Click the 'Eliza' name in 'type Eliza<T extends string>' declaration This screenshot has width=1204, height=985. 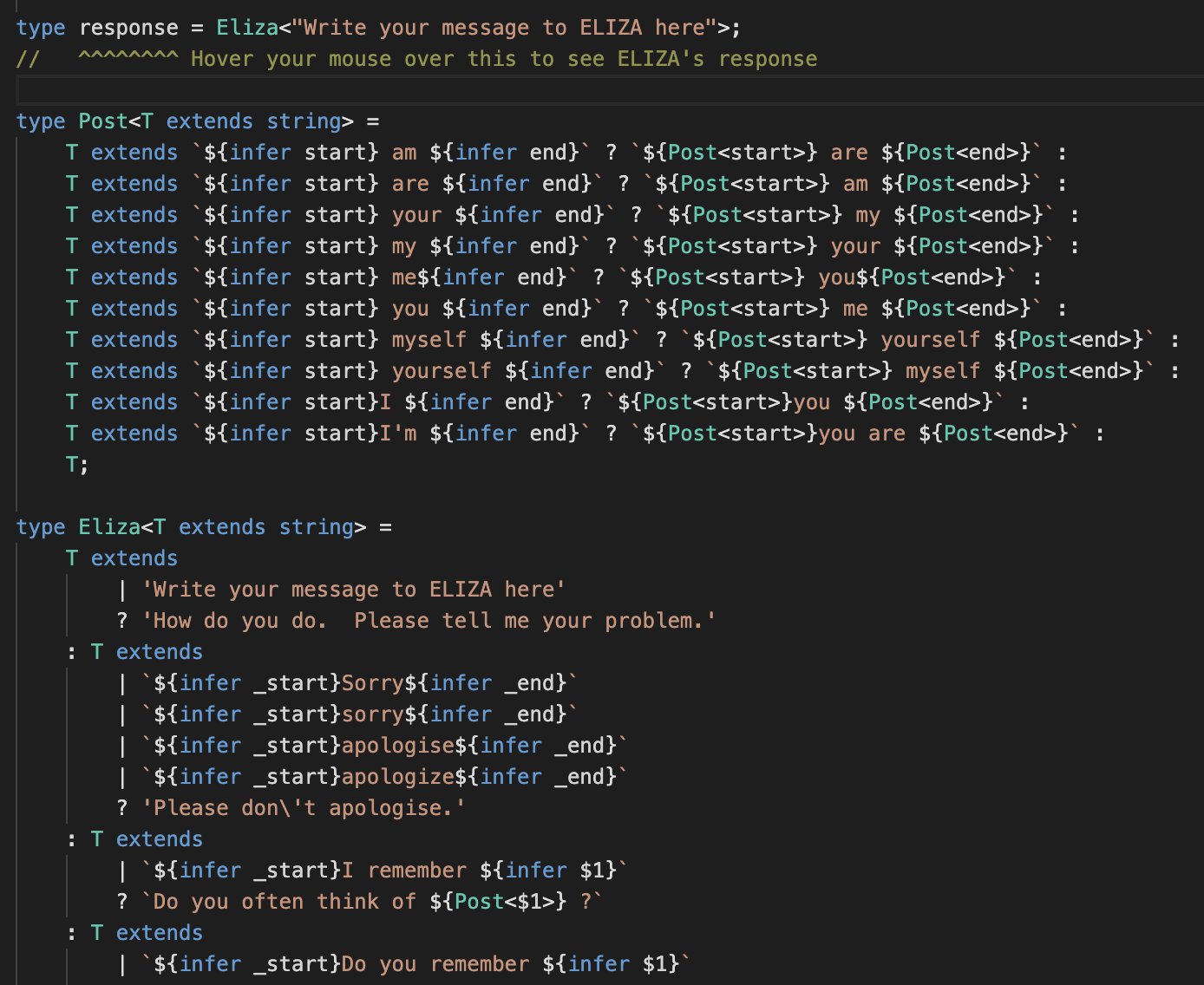[x=109, y=527]
